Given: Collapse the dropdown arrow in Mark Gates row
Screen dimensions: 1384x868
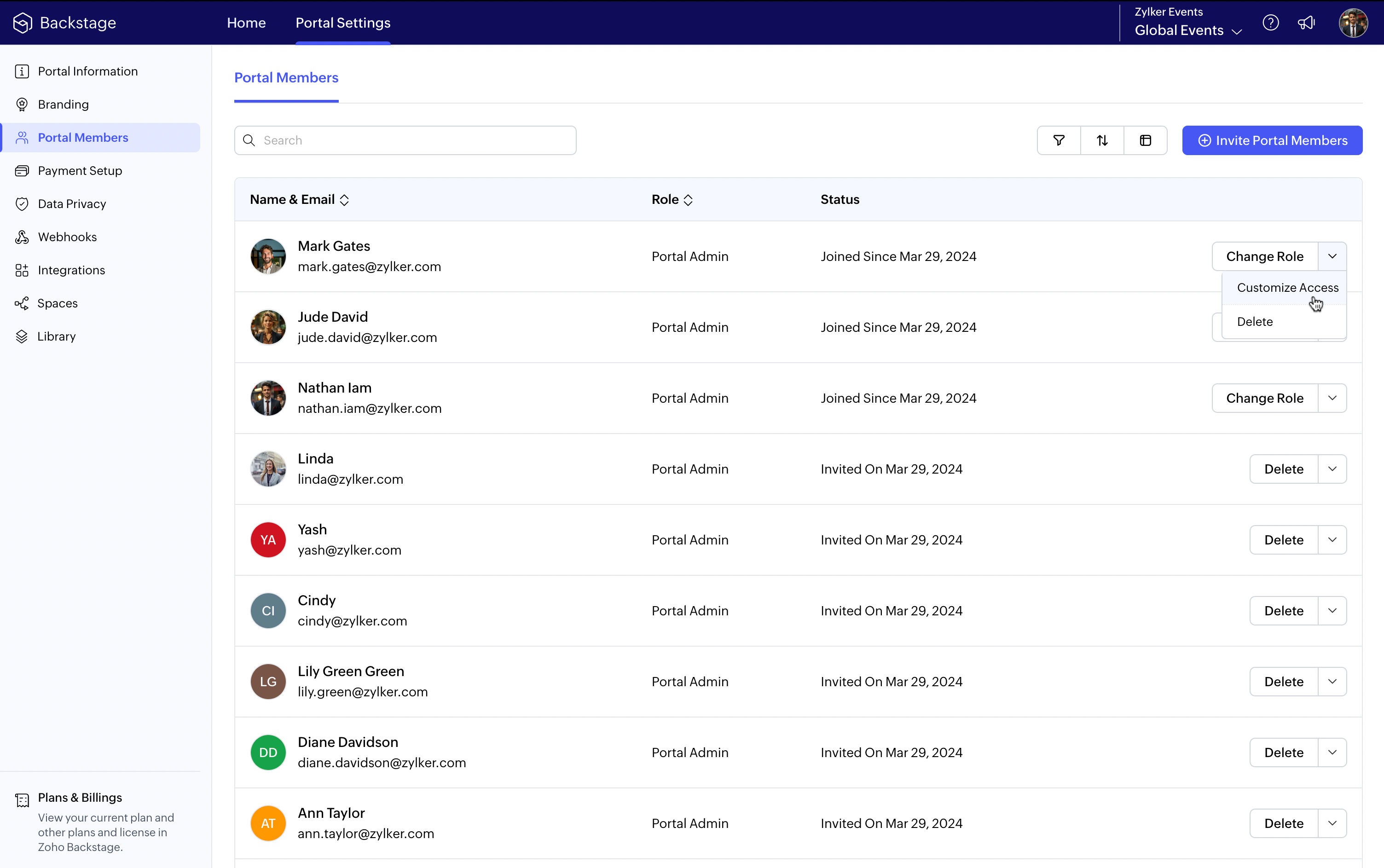Looking at the screenshot, I should point(1332,257).
